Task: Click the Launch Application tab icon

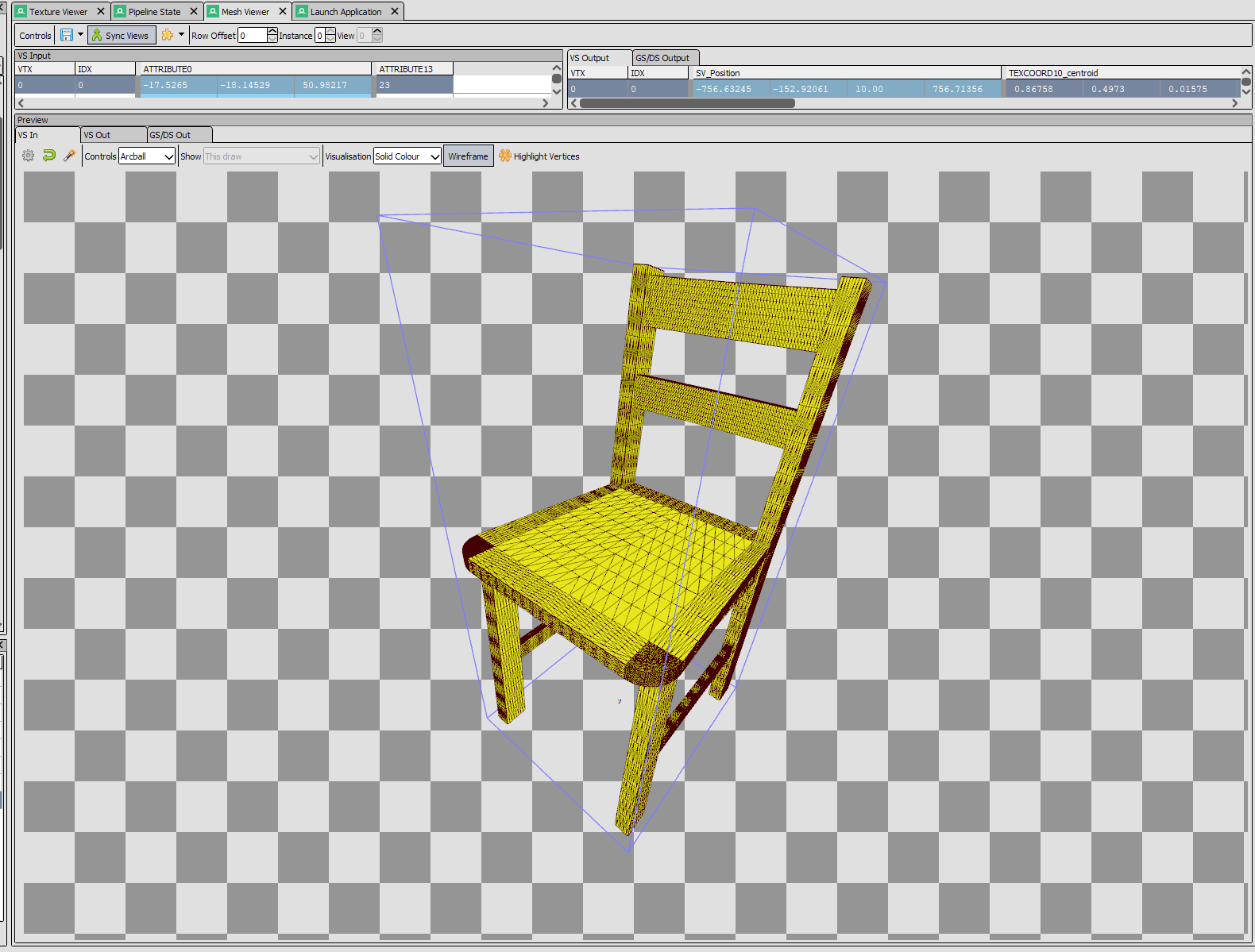Action: [302, 11]
